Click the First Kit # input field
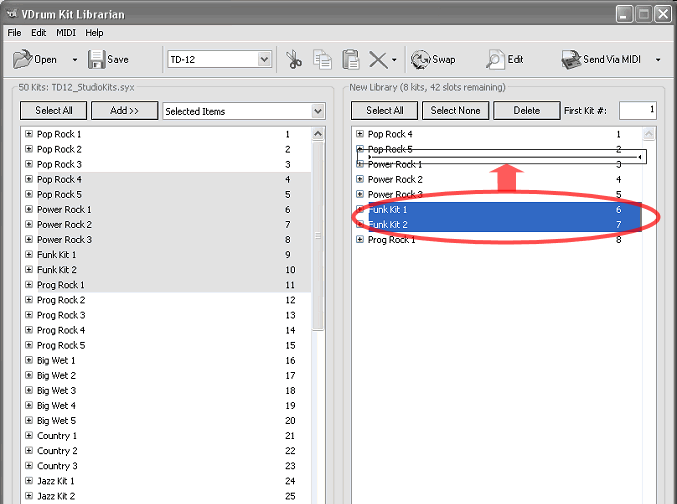Image resolution: width=677 pixels, height=504 pixels. pyautogui.click(x=637, y=110)
